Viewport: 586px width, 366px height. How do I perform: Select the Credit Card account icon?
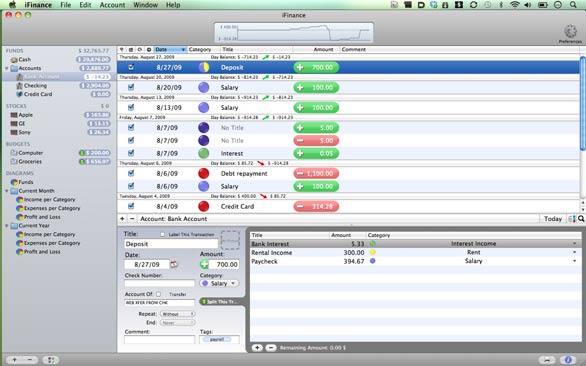click(20, 94)
